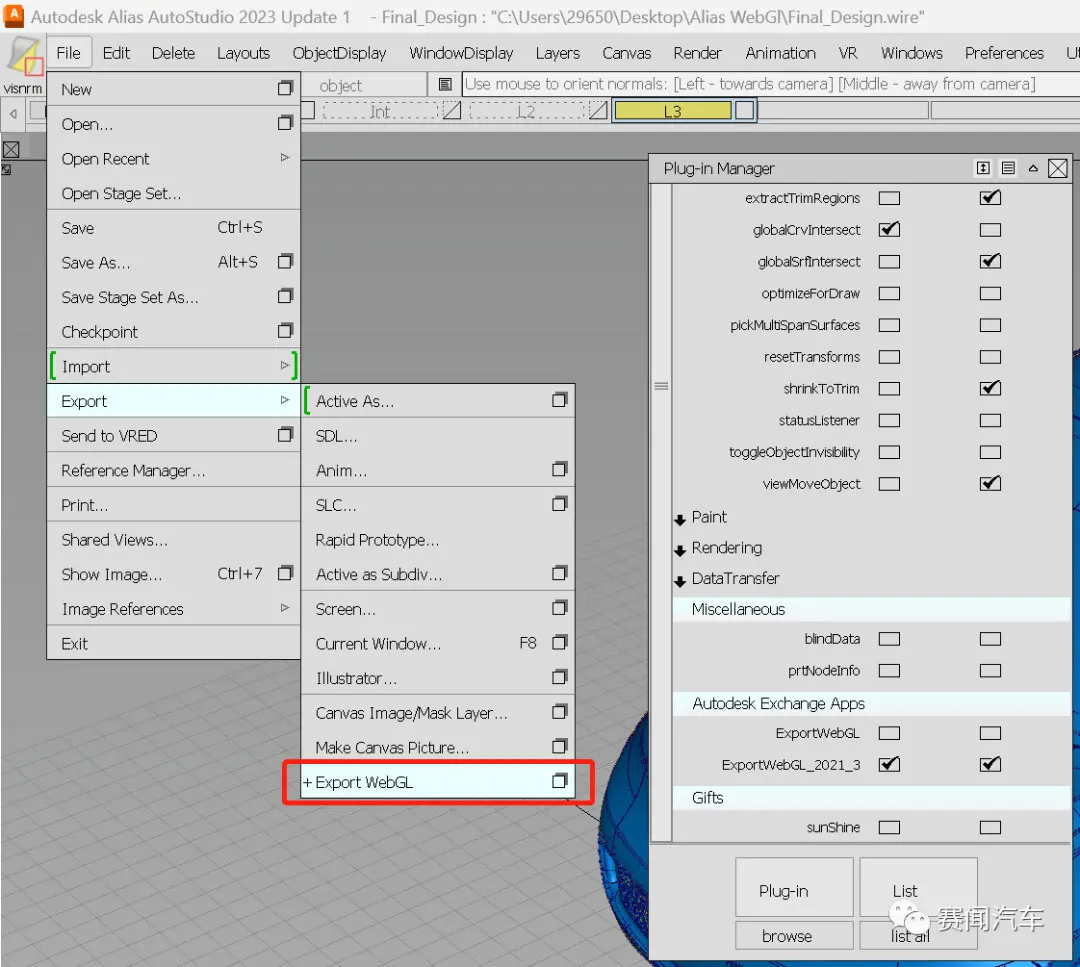Toggle first checkbox for optimizeForDraw

click(889, 293)
